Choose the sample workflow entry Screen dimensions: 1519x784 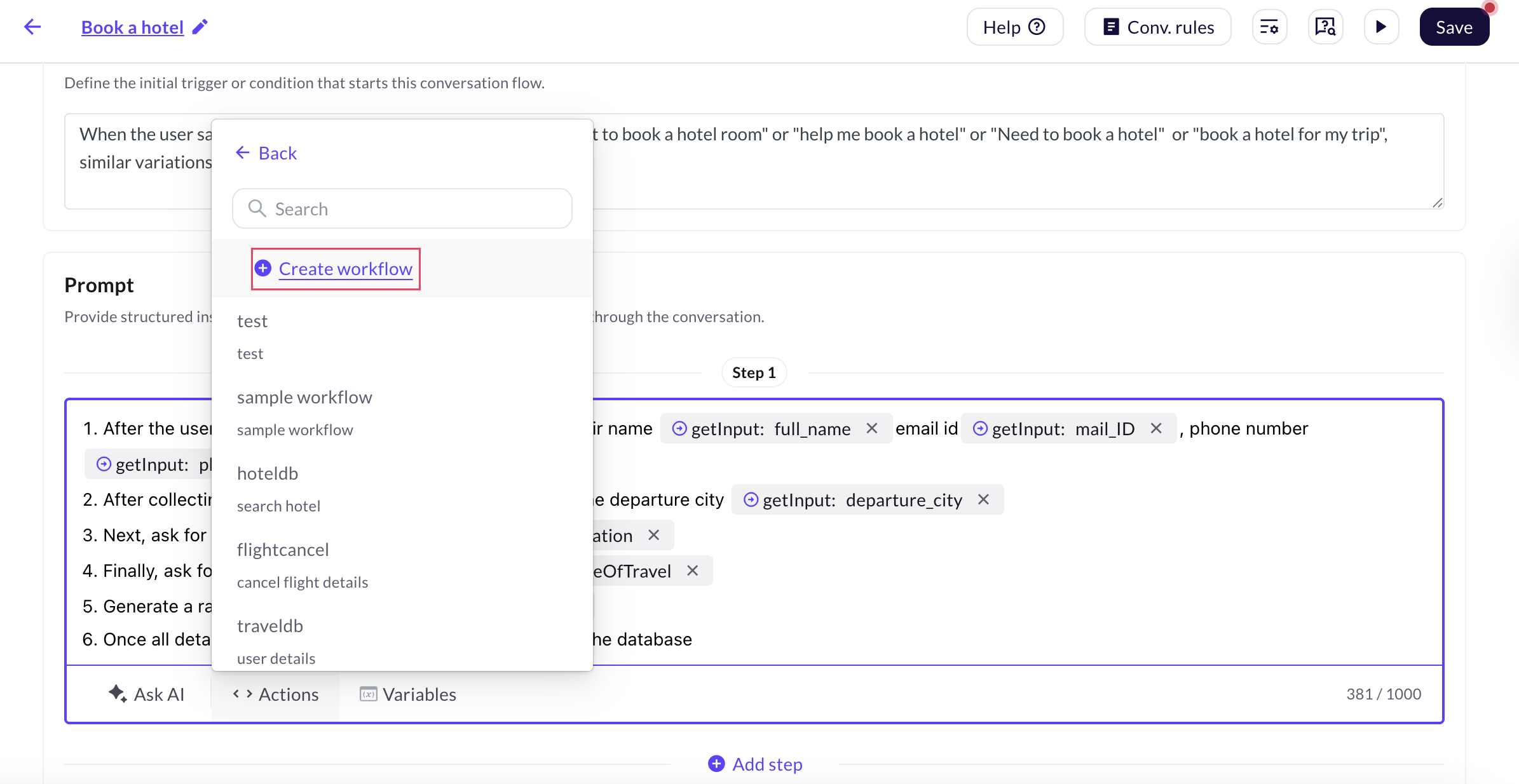point(304,397)
